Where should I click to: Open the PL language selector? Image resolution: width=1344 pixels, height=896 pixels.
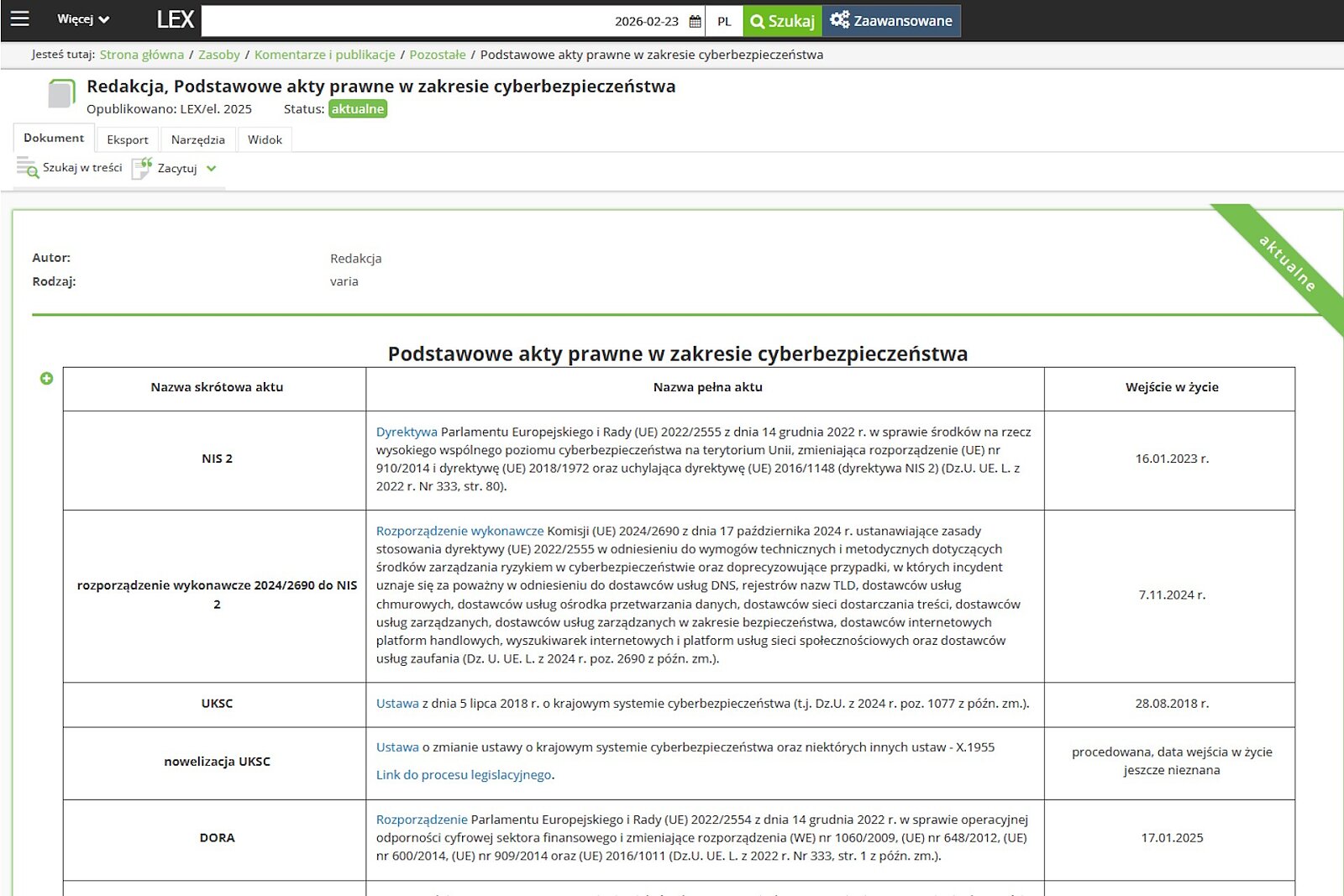tap(724, 22)
